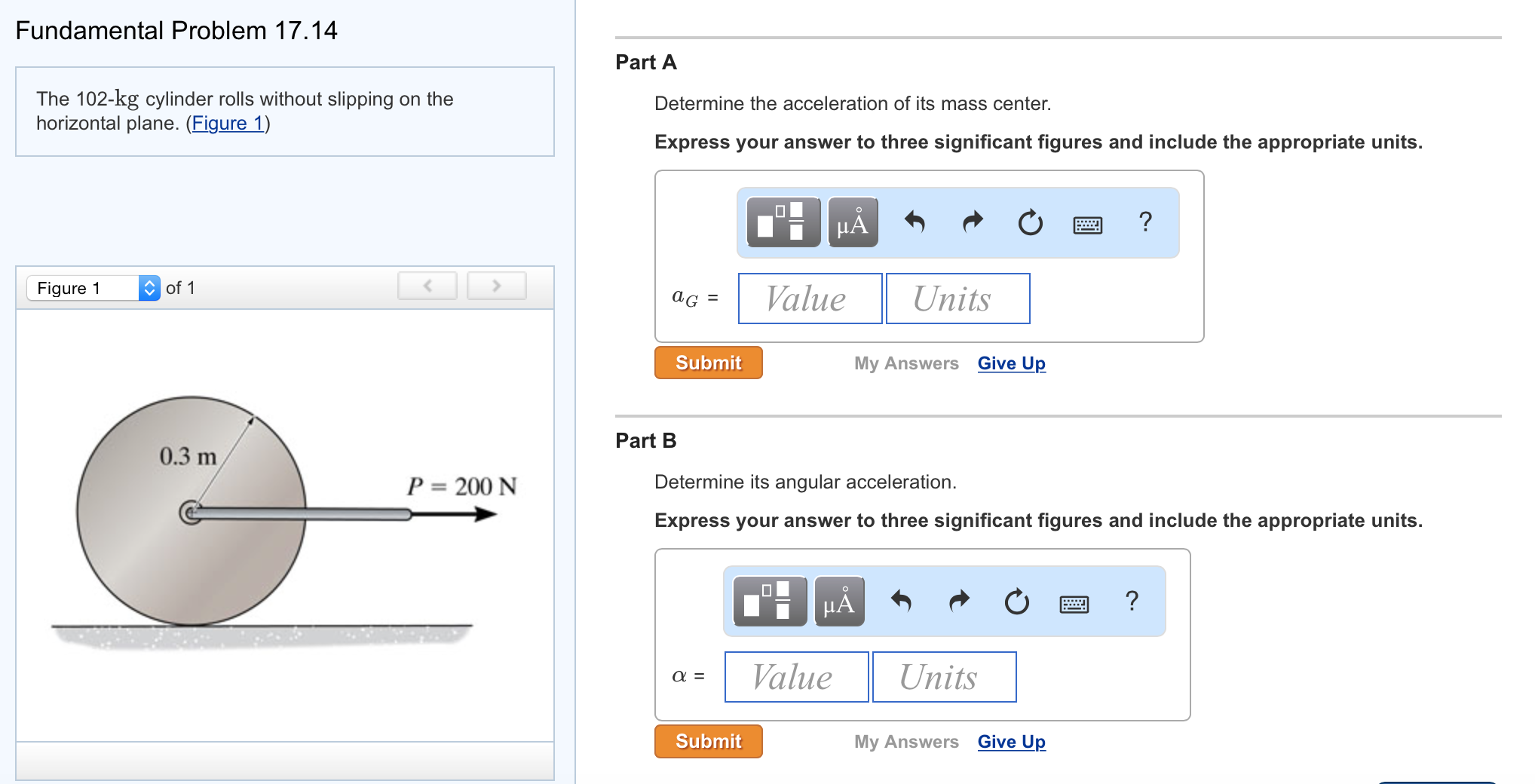Viewport: 1535px width, 784px height.
Task: Open the Figure 1 link in problem text
Action: coord(228,123)
